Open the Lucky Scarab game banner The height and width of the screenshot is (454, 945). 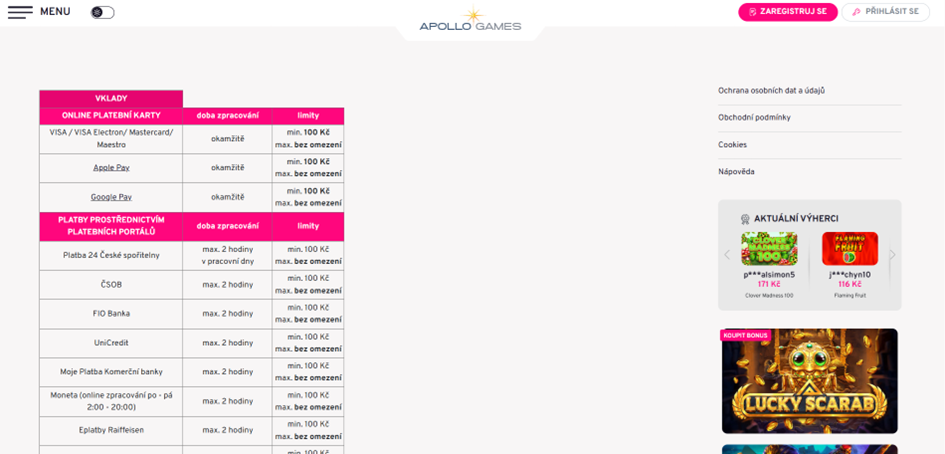pos(809,381)
